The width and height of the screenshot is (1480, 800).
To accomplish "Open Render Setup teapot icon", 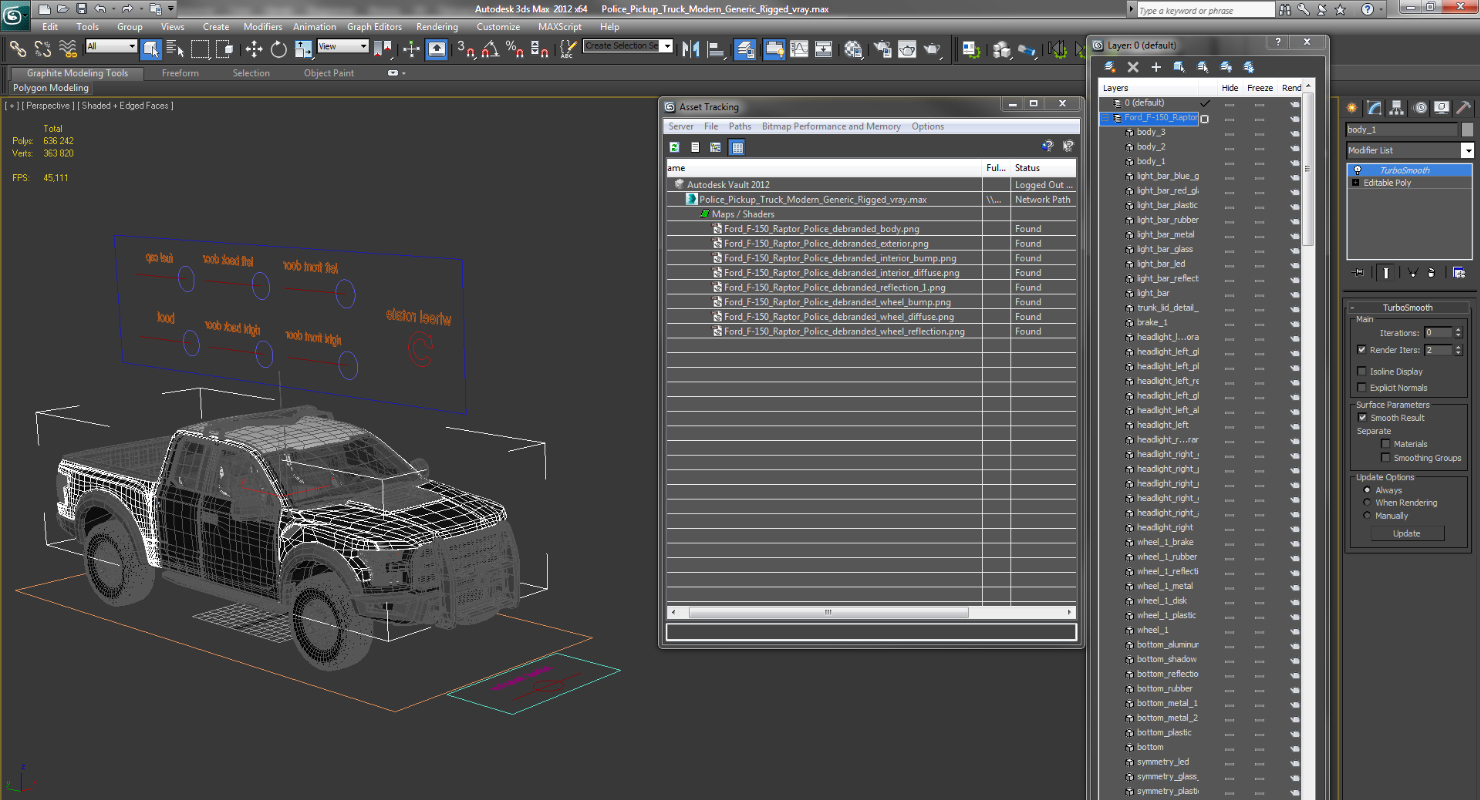I will pos(882,48).
